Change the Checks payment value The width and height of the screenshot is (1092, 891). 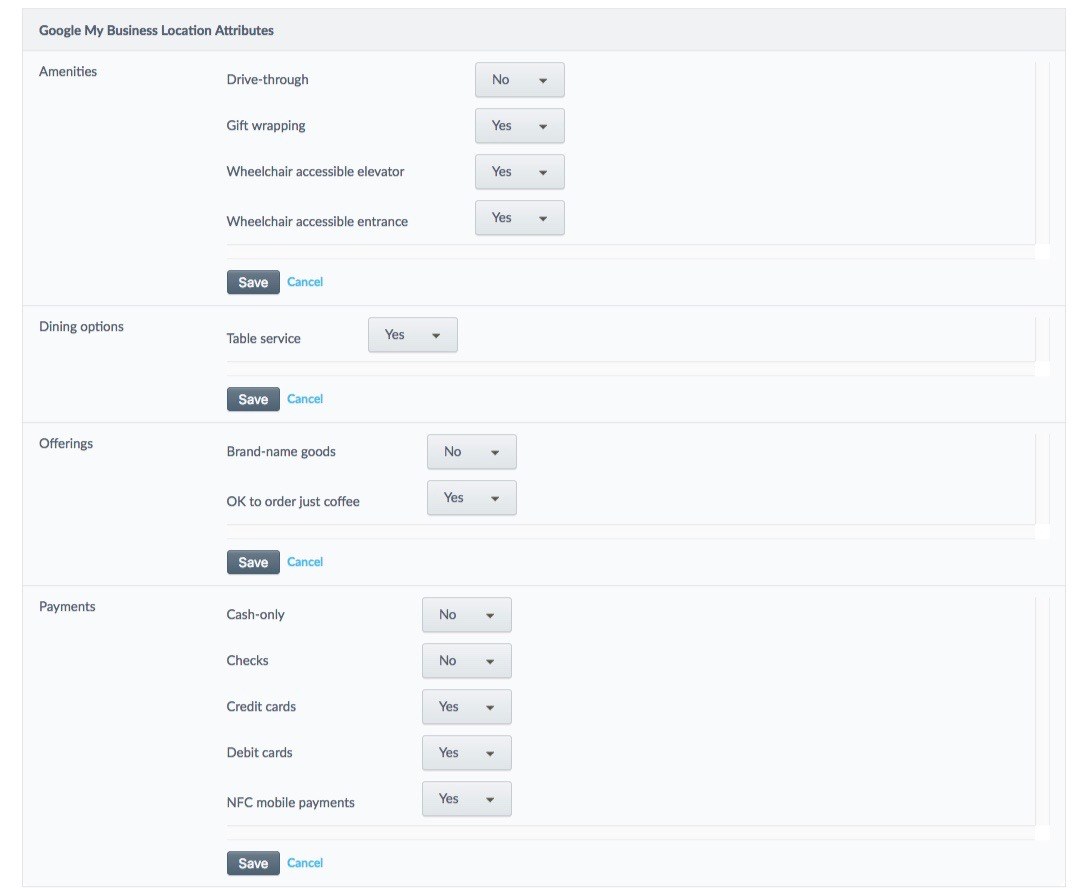pyautogui.click(x=466, y=661)
